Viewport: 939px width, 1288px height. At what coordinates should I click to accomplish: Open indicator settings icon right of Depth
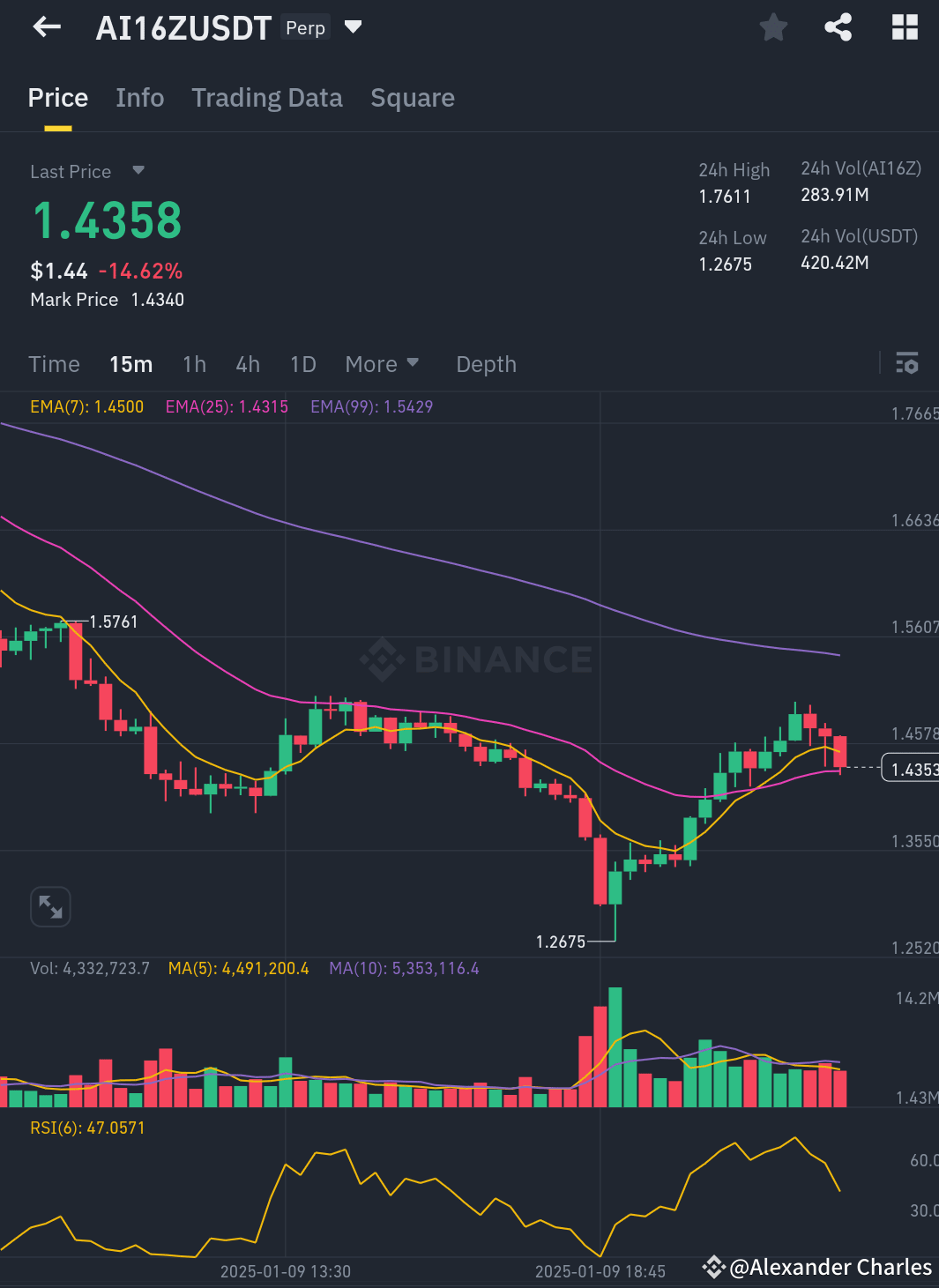907,363
